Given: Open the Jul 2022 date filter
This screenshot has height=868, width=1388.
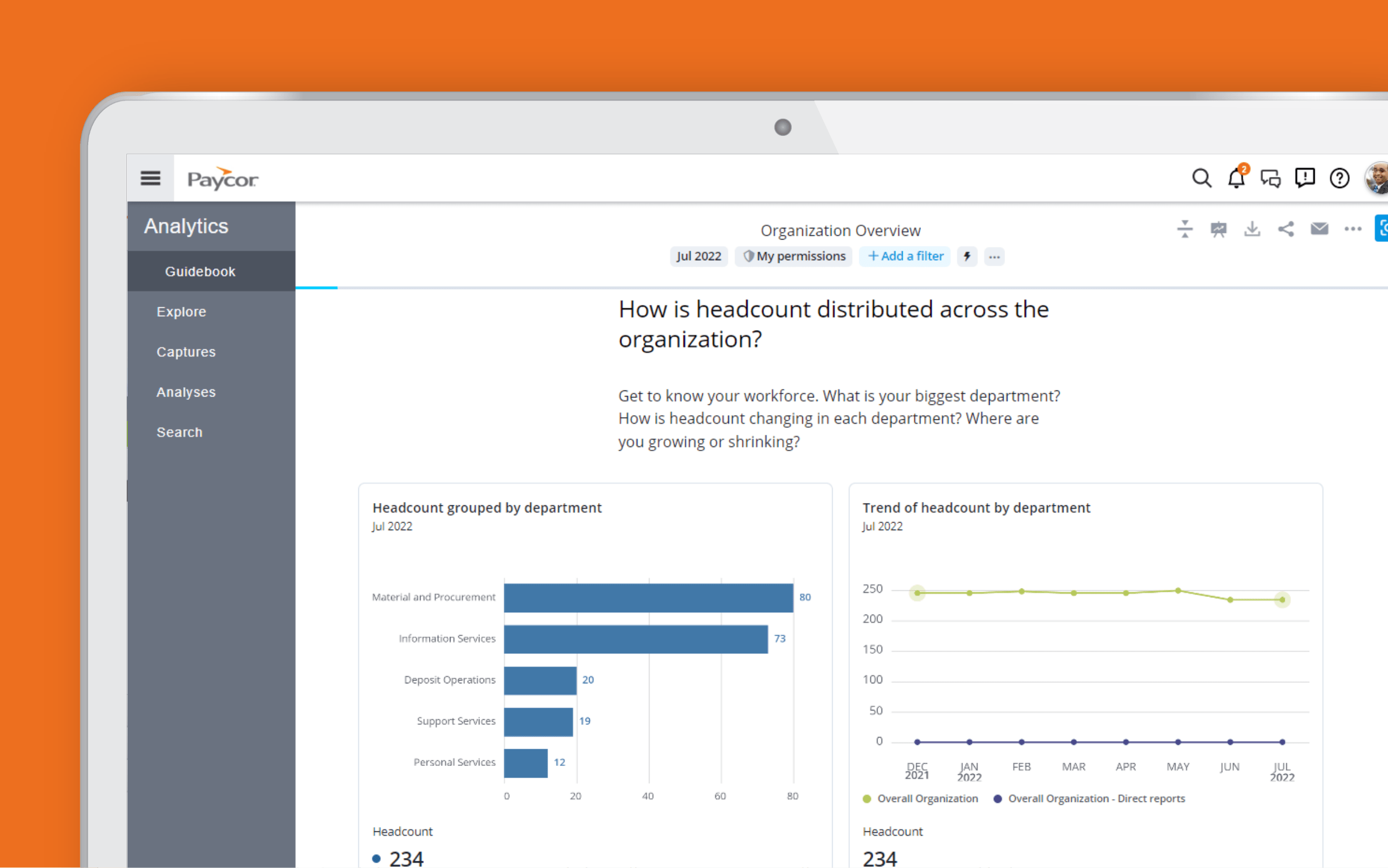Looking at the screenshot, I should point(698,256).
